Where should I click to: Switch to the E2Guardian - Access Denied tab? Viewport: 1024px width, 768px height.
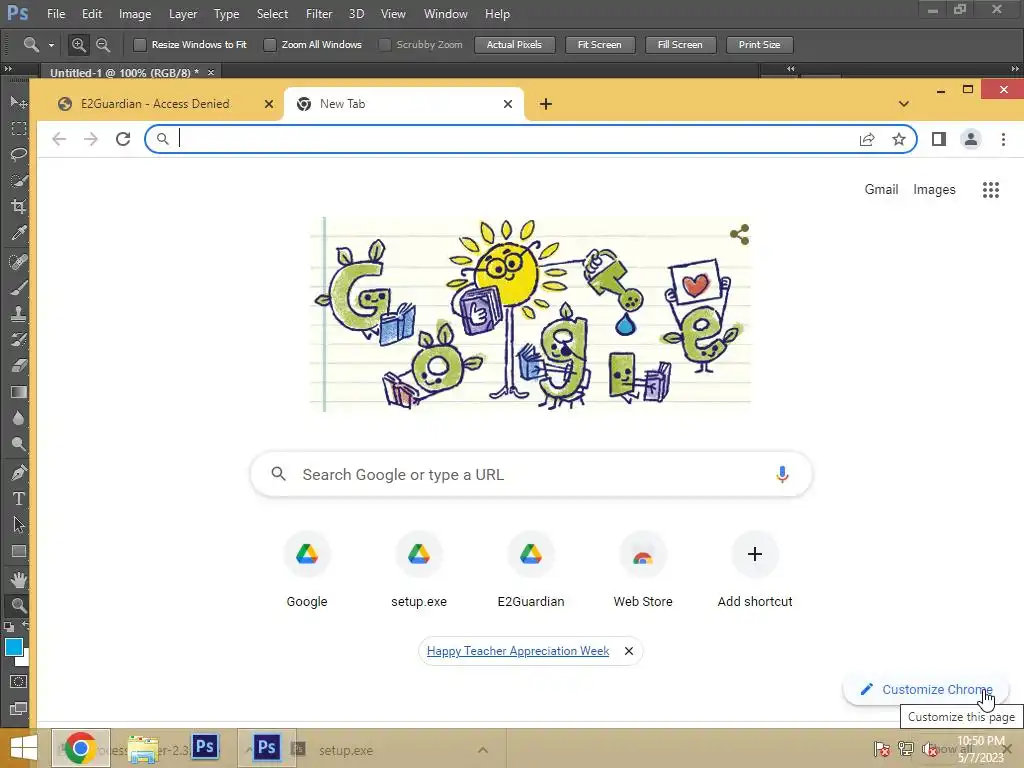[x=155, y=104]
